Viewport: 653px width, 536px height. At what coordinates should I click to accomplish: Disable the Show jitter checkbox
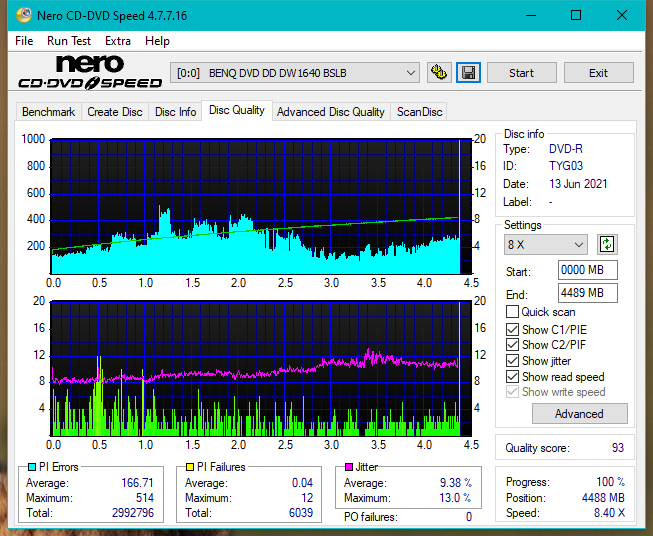pos(512,361)
